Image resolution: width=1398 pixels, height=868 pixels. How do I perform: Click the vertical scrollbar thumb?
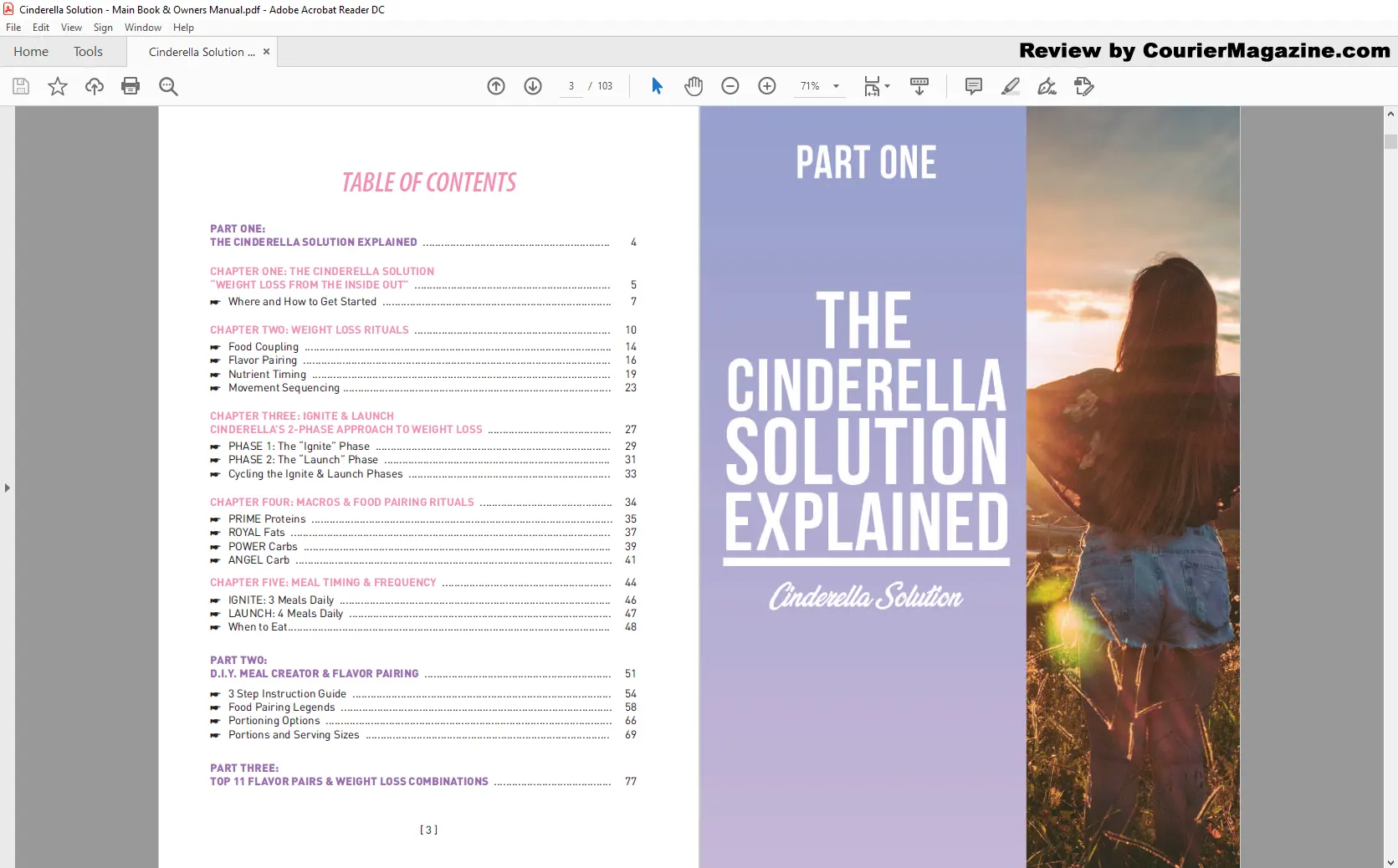(x=1390, y=141)
